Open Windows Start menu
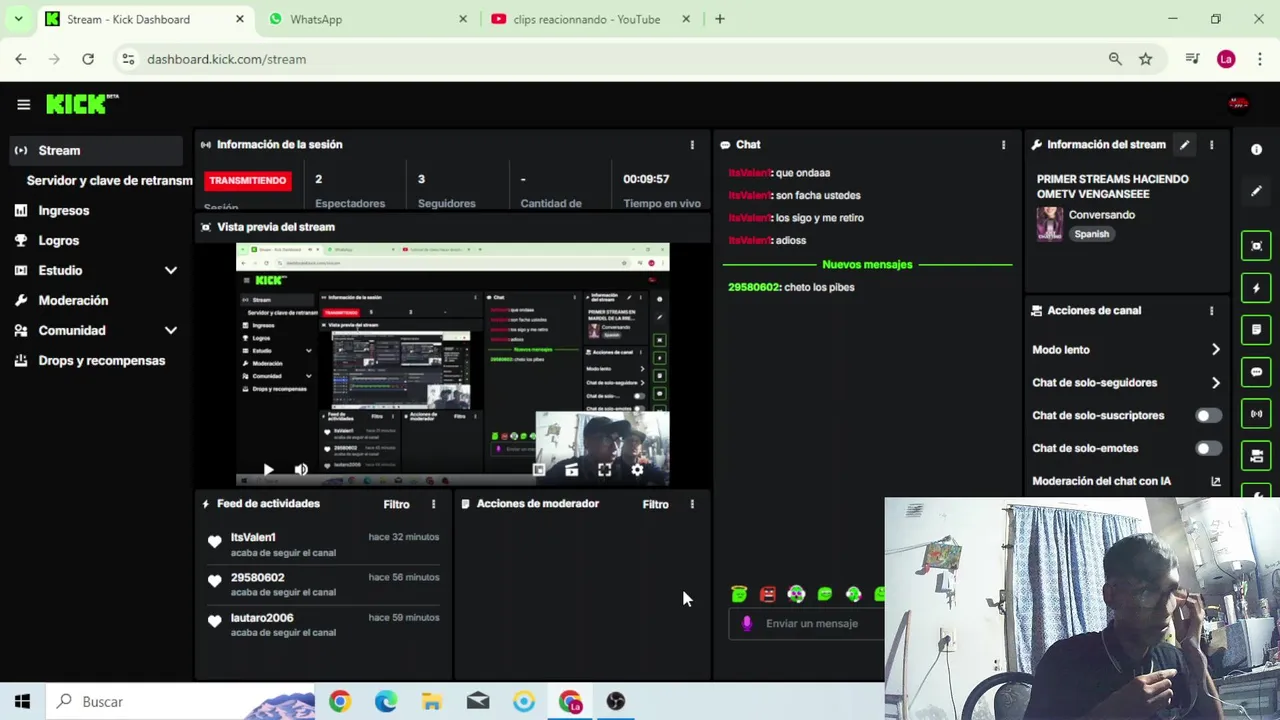This screenshot has height=720, width=1280. tap(22, 702)
